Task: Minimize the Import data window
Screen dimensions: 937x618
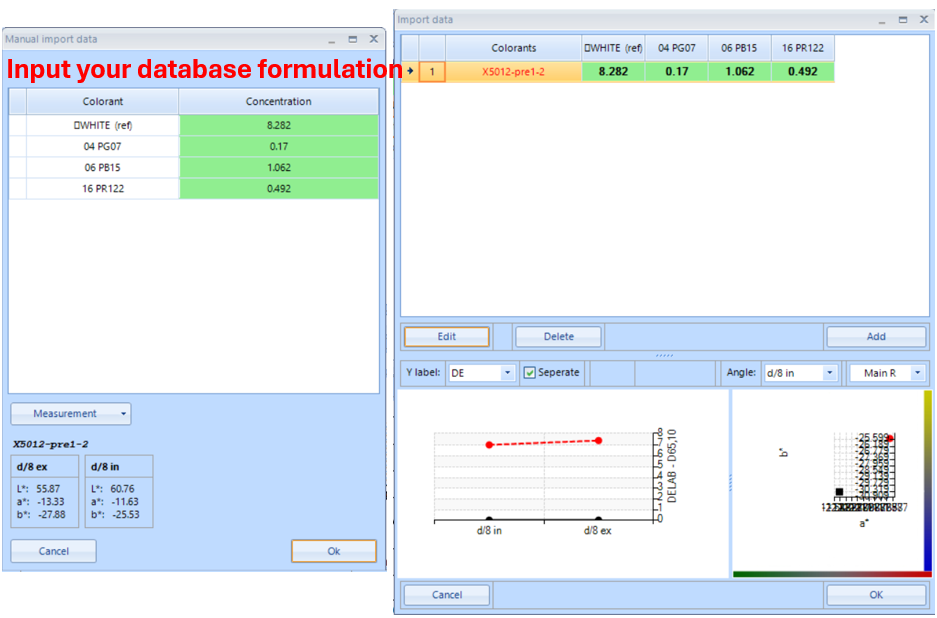Action: tap(881, 20)
